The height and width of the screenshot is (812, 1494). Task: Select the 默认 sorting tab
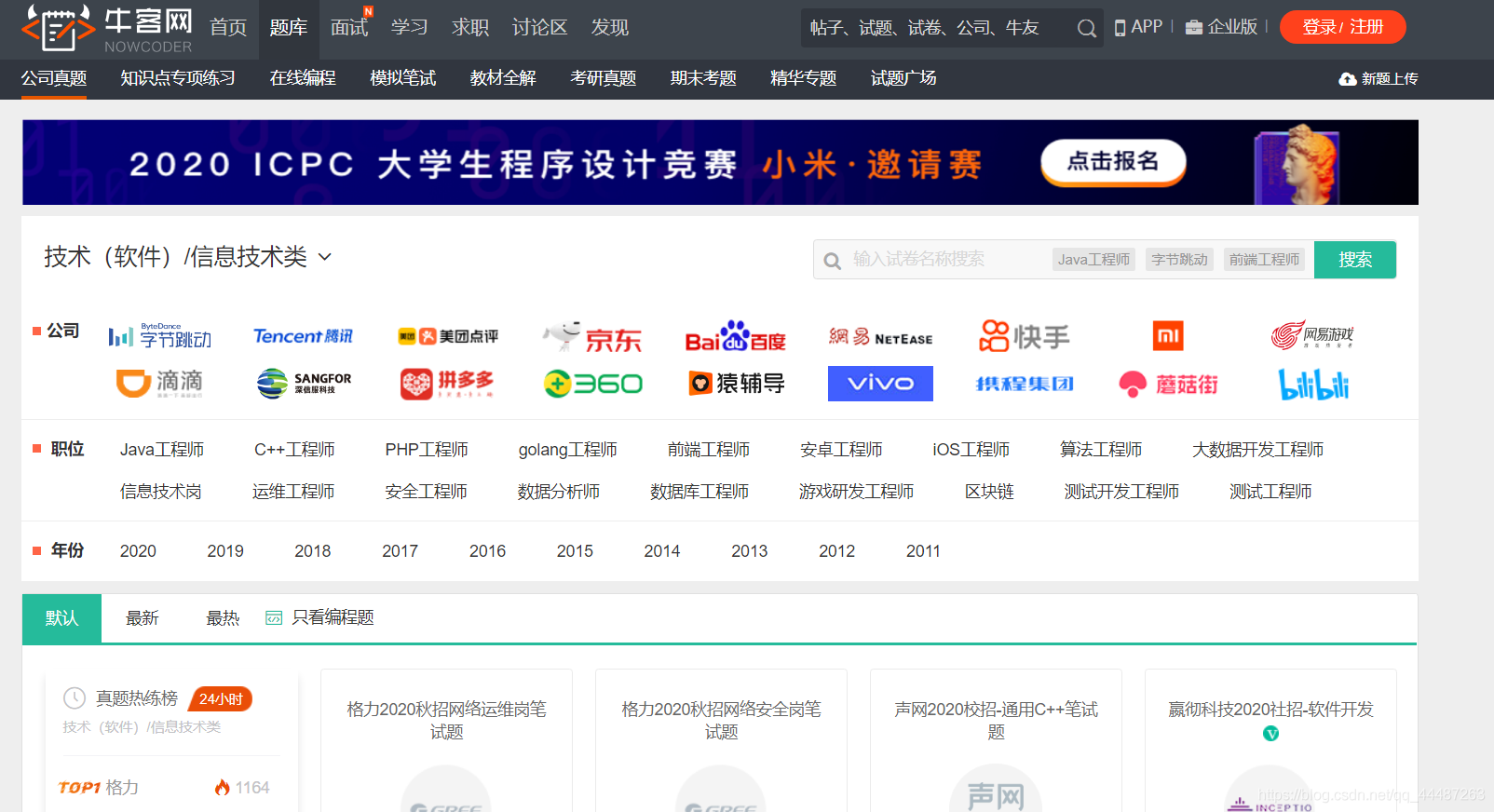click(61, 618)
